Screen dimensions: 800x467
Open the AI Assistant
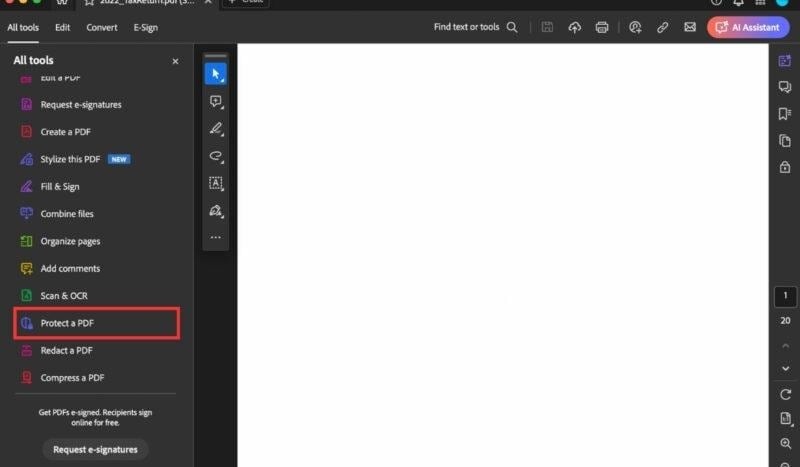(x=748, y=28)
